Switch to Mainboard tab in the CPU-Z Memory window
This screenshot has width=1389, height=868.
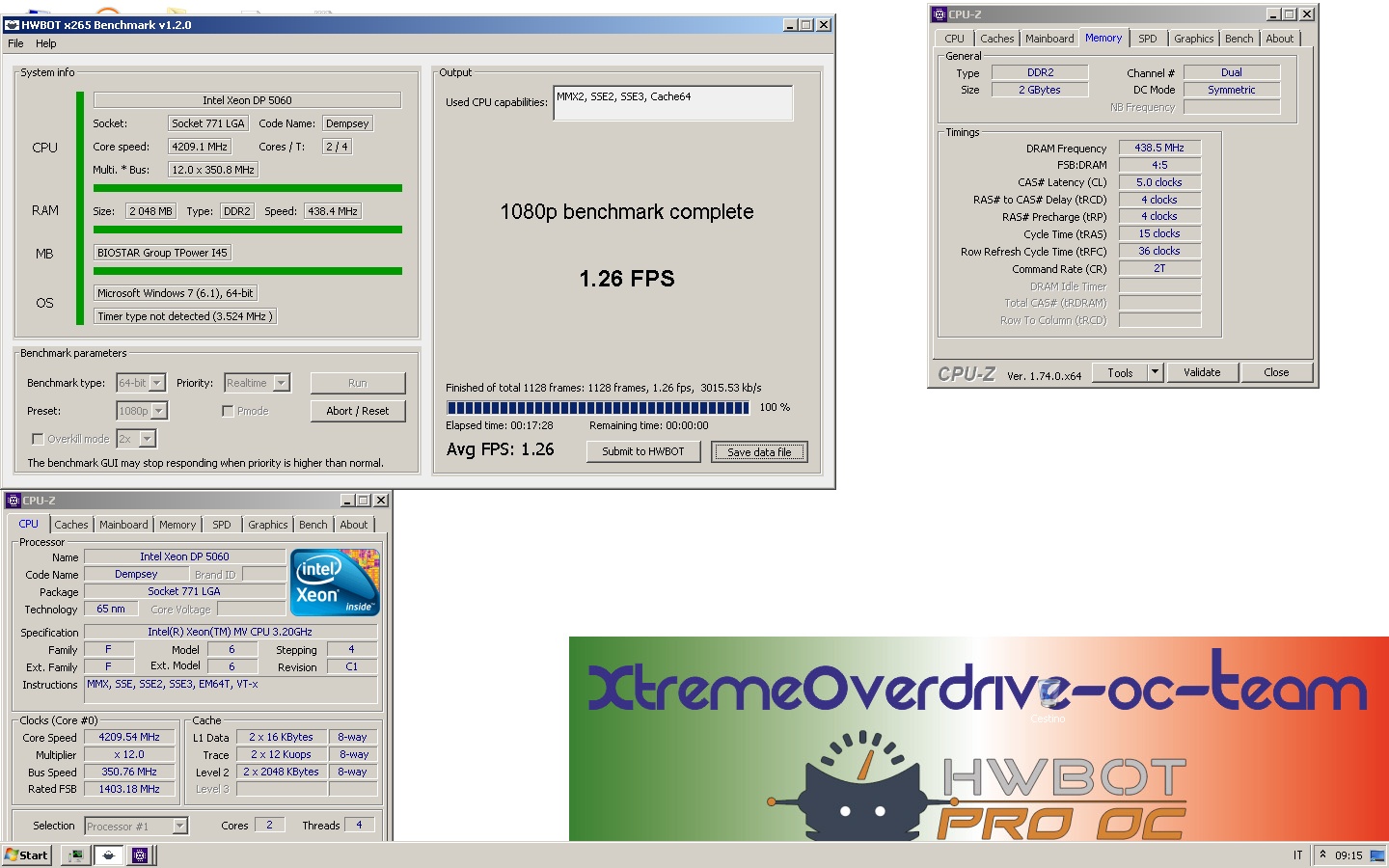[x=1049, y=39]
